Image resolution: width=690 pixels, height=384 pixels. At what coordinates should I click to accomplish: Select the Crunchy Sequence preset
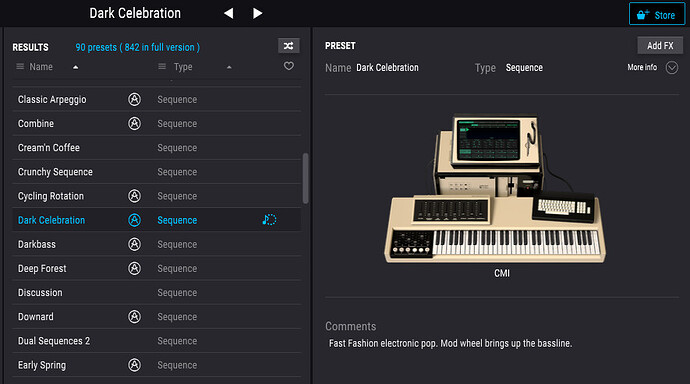pyautogui.click(x=157, y=172)
